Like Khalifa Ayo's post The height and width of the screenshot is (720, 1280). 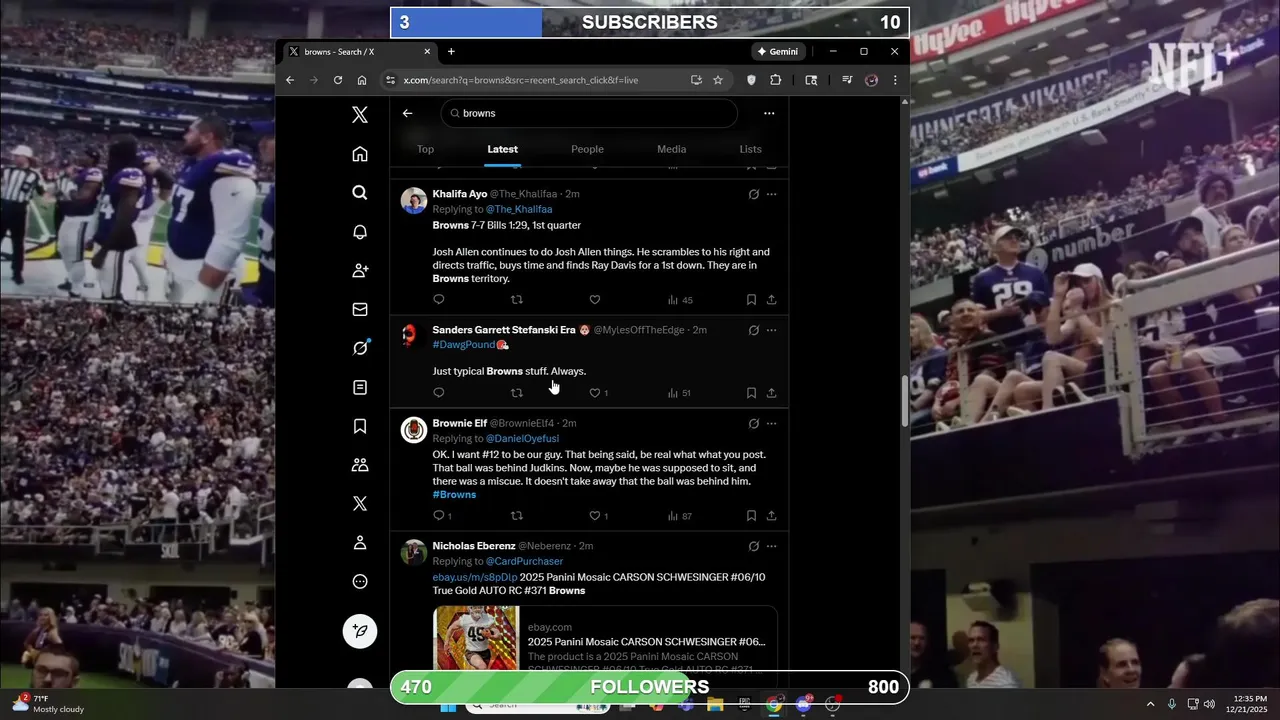click(x=595, y=299)
